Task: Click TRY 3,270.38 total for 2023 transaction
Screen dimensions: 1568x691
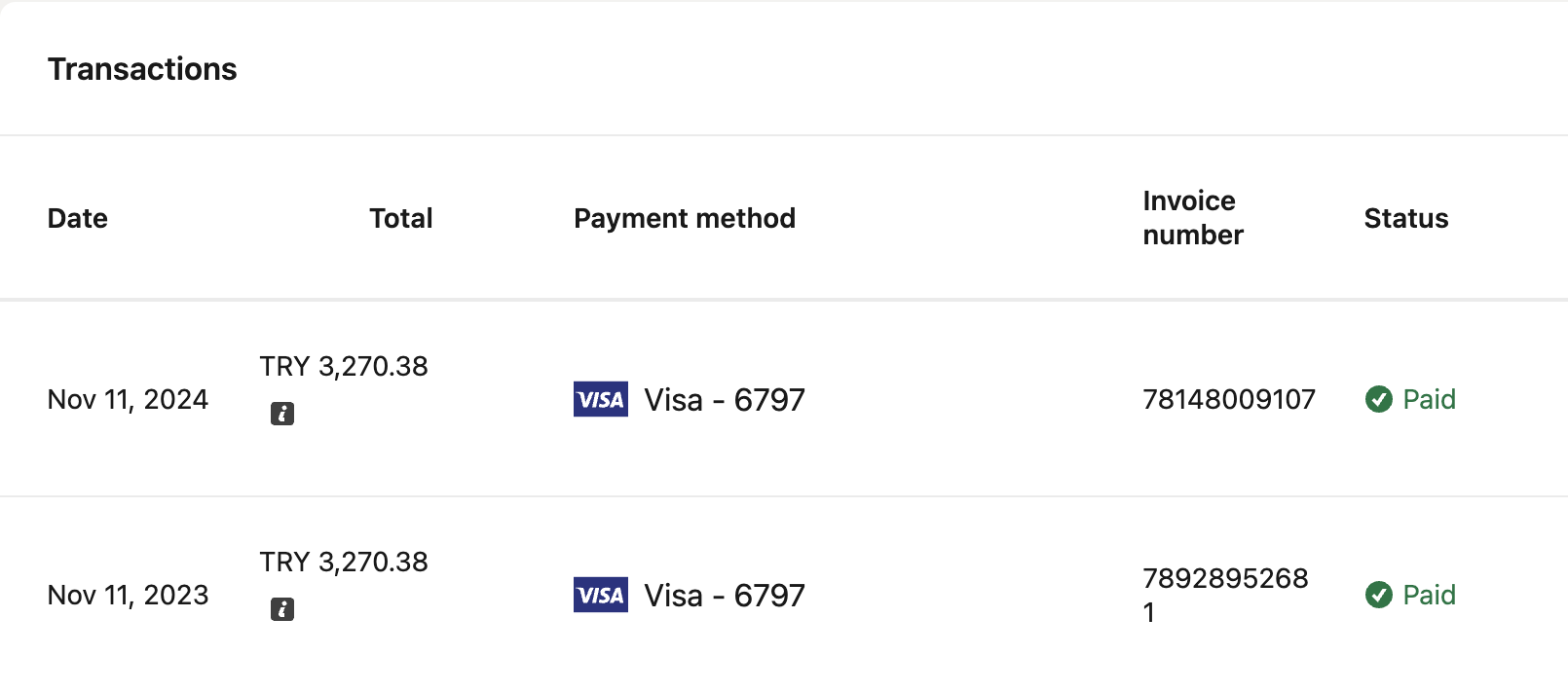Action: (x=343, y=562)
